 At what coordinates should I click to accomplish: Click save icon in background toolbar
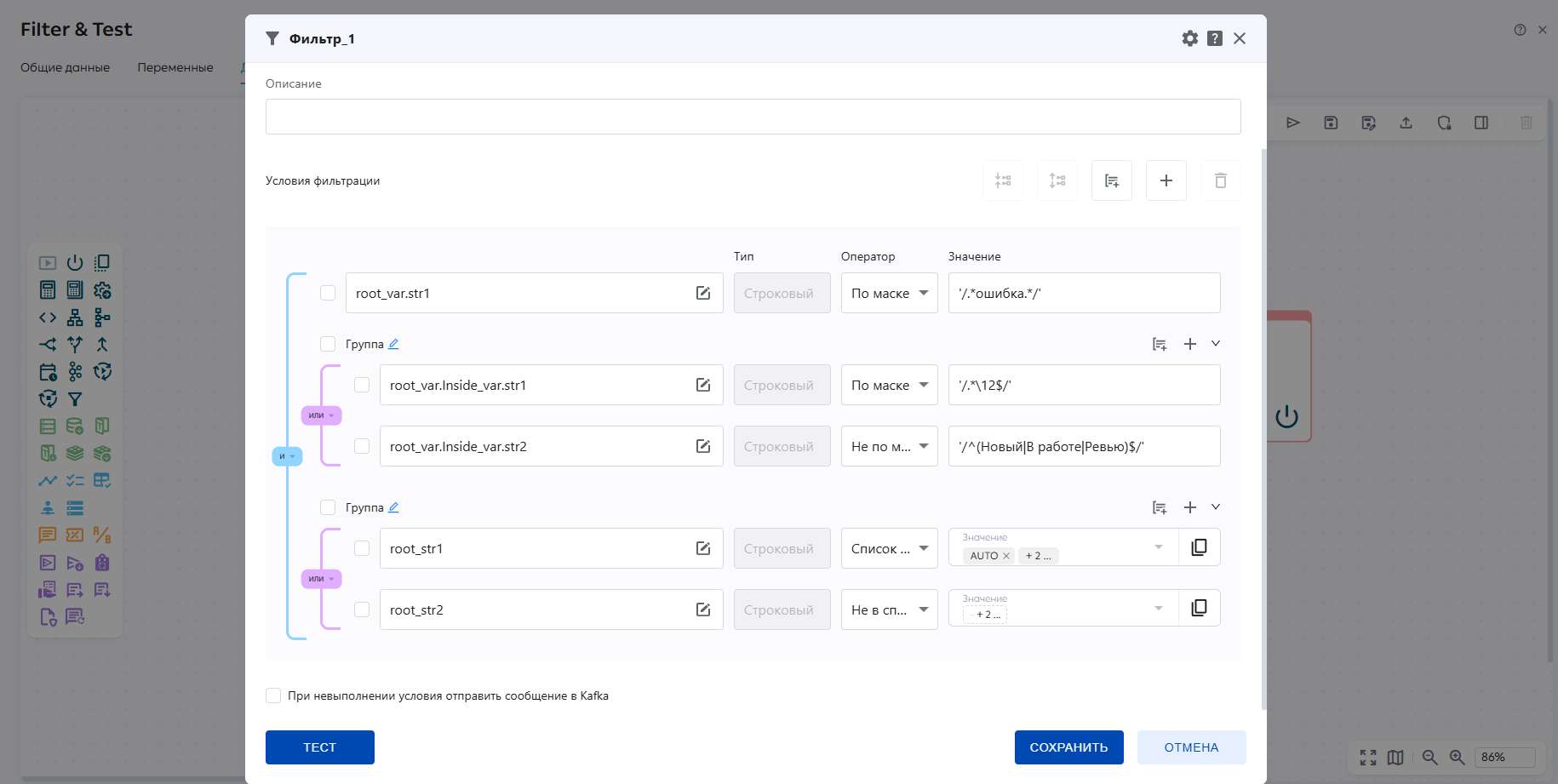1331,123
